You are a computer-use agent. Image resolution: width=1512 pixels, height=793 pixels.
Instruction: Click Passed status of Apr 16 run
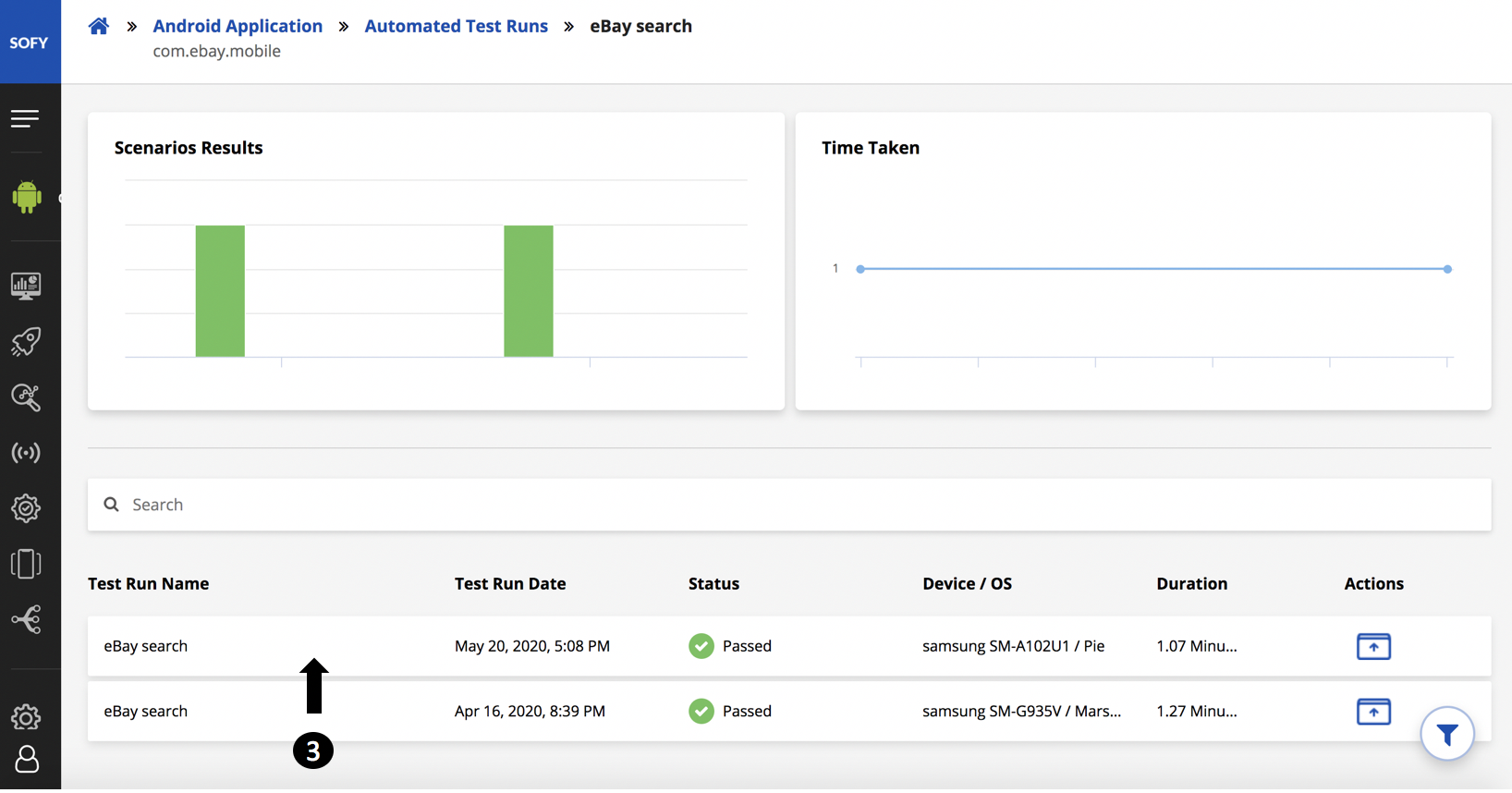730,712
